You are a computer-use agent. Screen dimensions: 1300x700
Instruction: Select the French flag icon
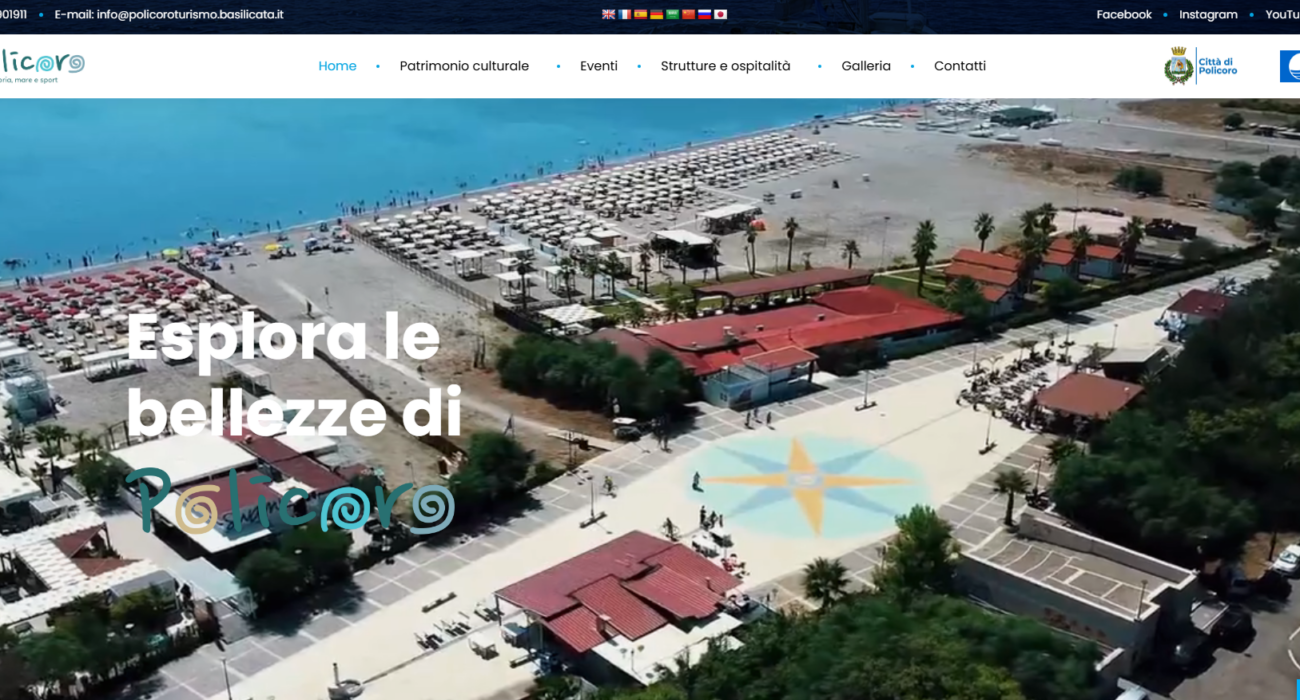[624, 15]
